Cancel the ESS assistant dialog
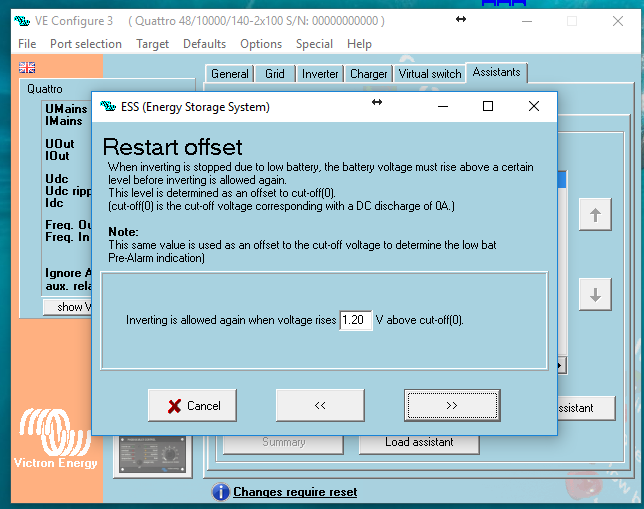Image resolution: width=644 pixels, height=509 pixels. (x=192, y=405)
